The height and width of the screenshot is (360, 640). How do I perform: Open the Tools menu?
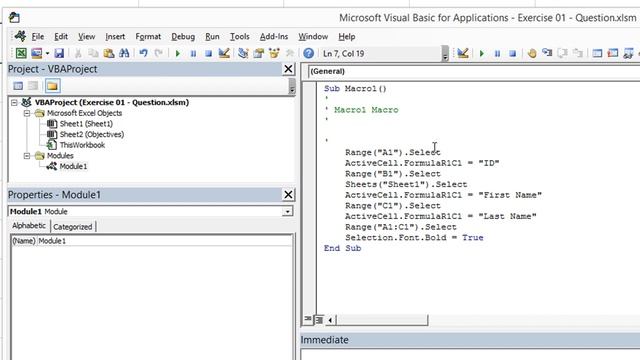coord(240,36)
